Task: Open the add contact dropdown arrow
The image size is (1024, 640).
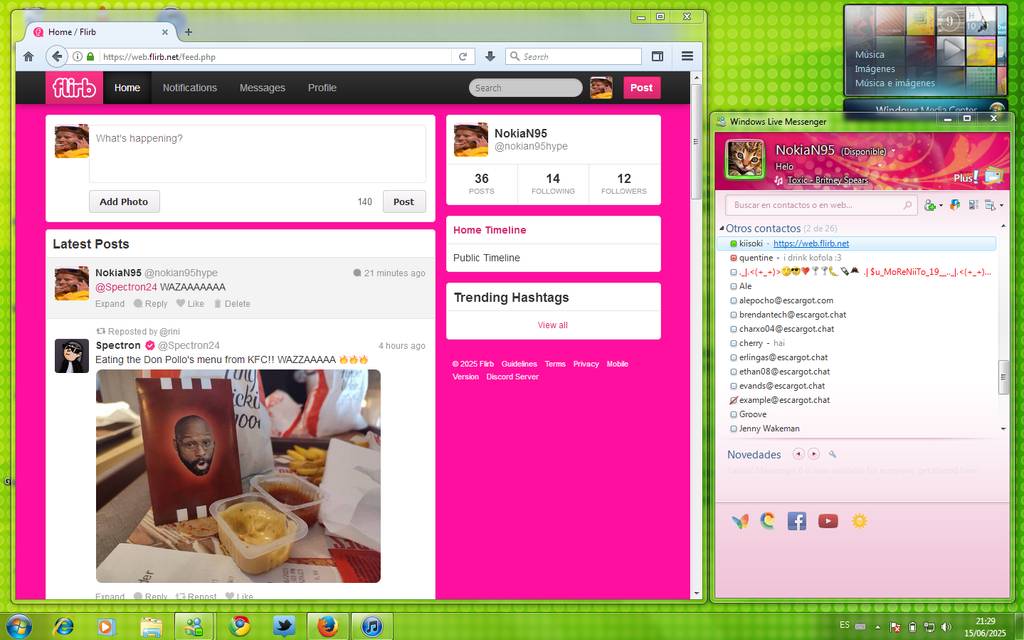Action: [x=941, y=206]
